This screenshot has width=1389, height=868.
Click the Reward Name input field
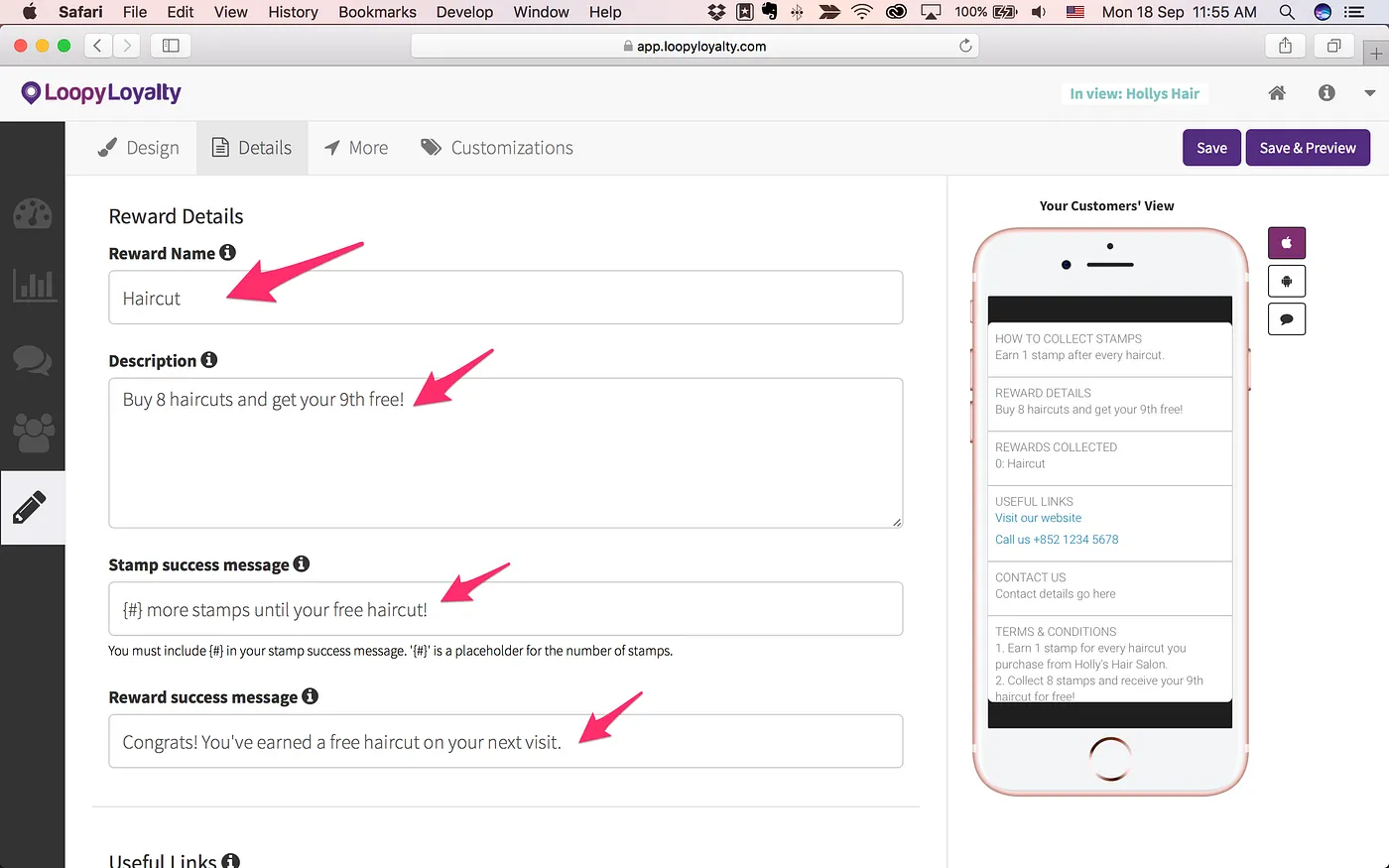click(506, 298)
